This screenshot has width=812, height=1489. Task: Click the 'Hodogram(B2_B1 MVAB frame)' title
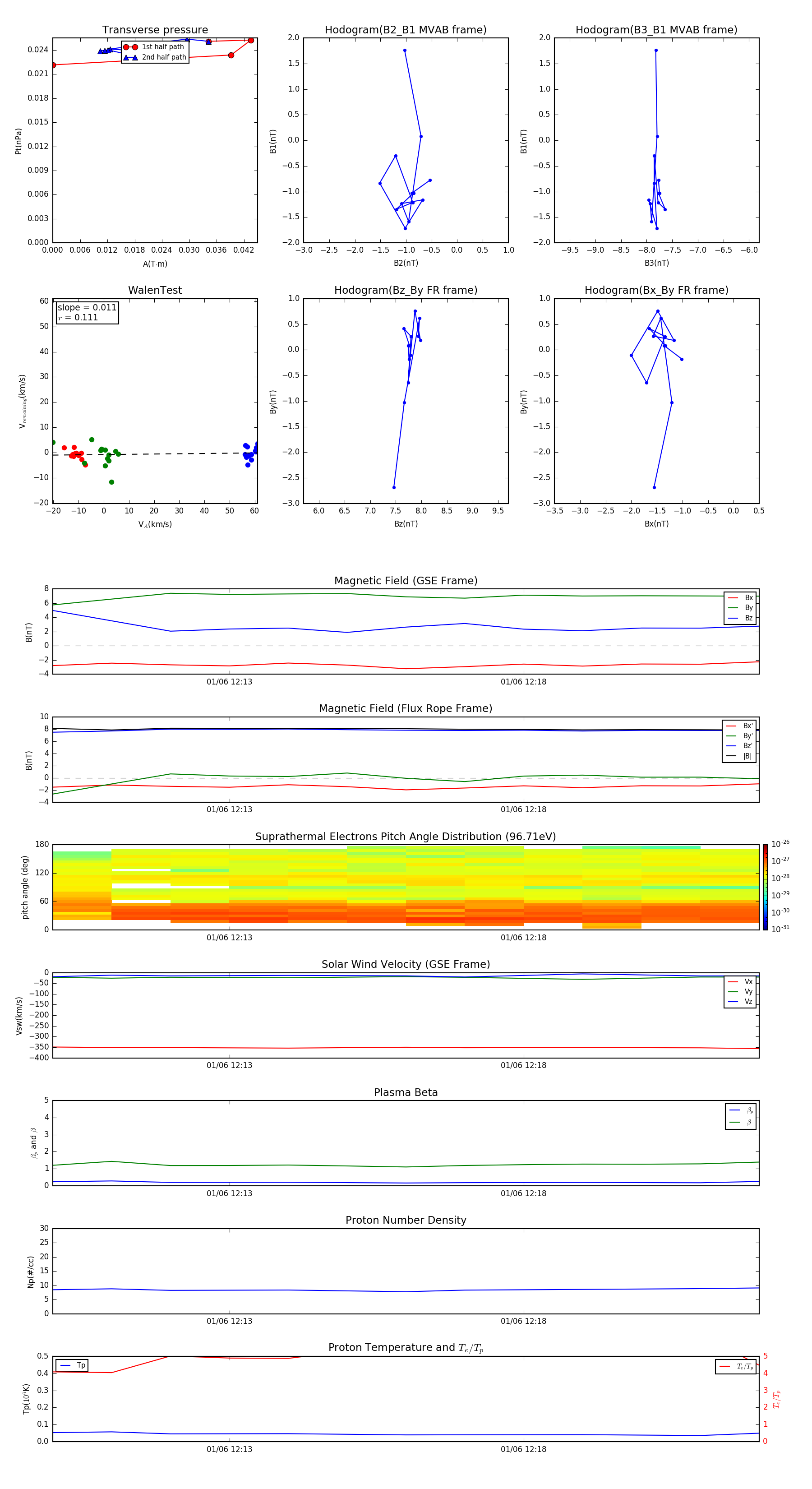406,30
